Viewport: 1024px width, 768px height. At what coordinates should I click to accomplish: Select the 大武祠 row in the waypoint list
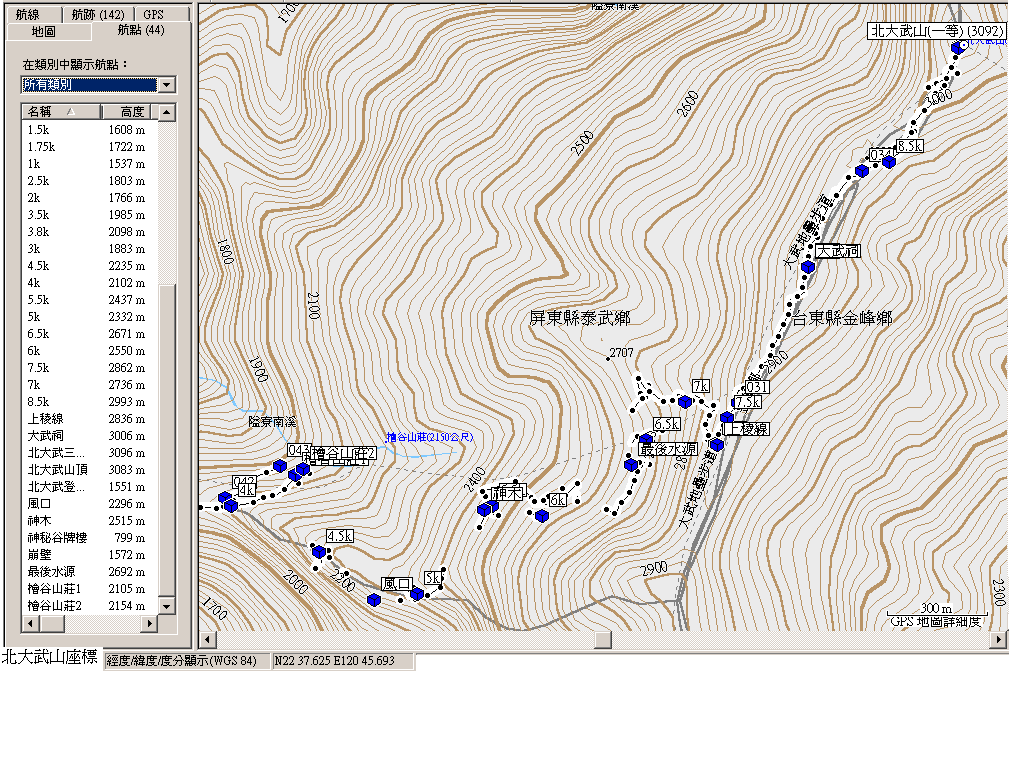(x=89, y=436)
